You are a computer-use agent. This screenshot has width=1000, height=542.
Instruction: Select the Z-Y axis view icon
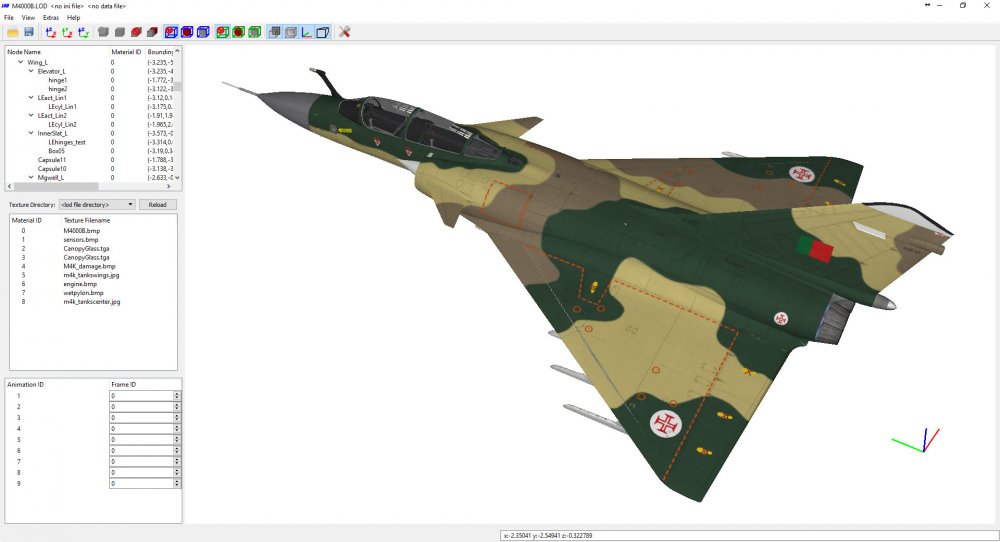click(84, 32)
